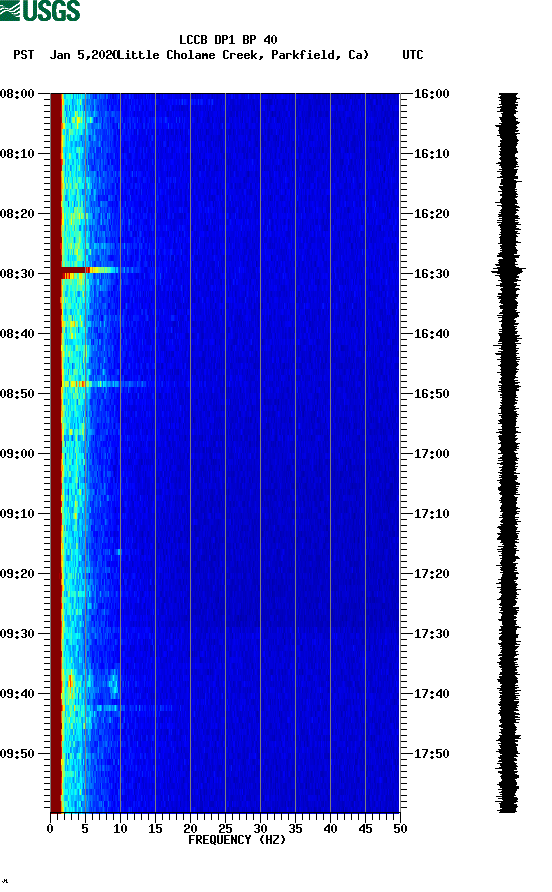The width and height of the screenshot is (552, 892).
Task: Click the 16:30 UTC time label
Action: pyautogui.click(x=431, y=274)
